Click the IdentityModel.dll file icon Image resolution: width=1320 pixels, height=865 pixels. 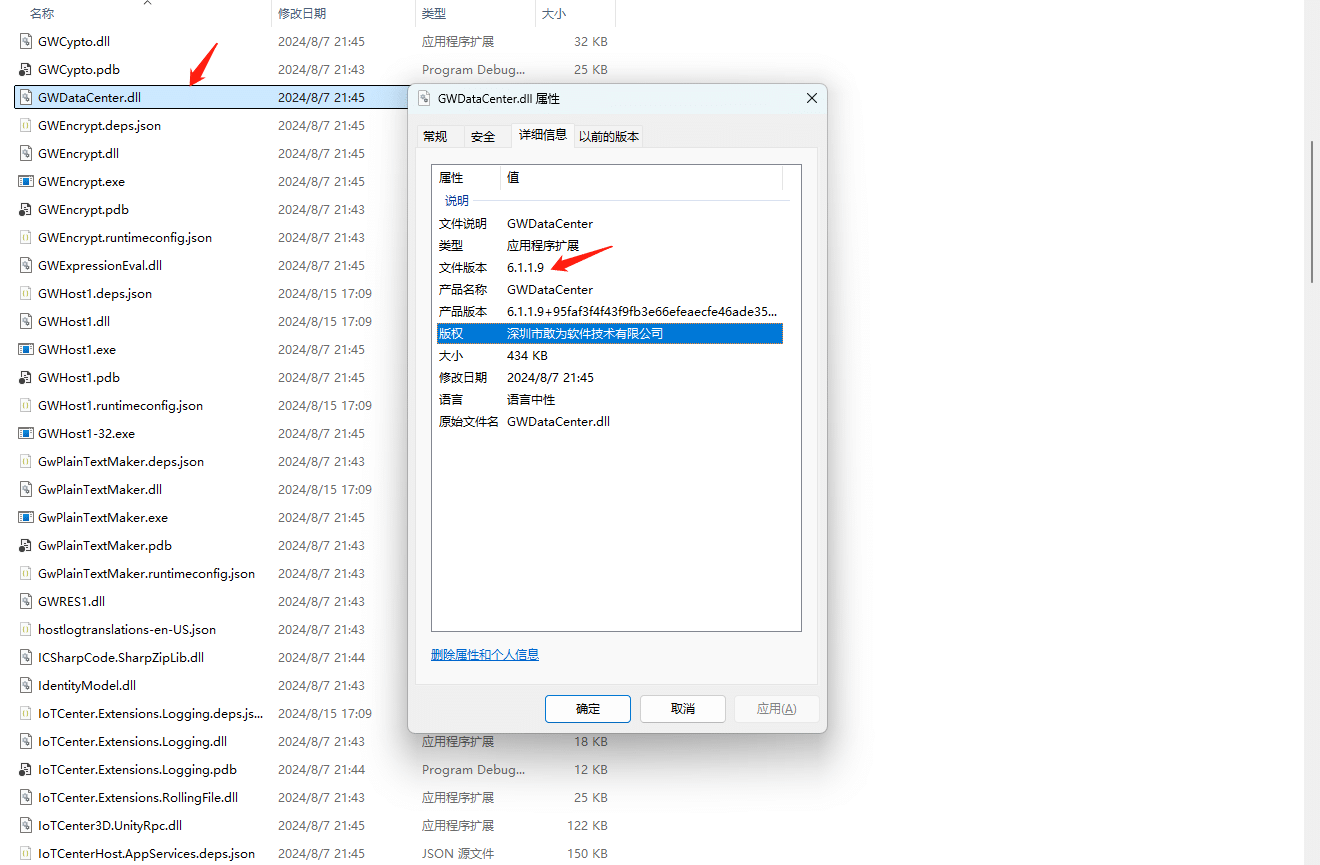(x=26, y=686)
